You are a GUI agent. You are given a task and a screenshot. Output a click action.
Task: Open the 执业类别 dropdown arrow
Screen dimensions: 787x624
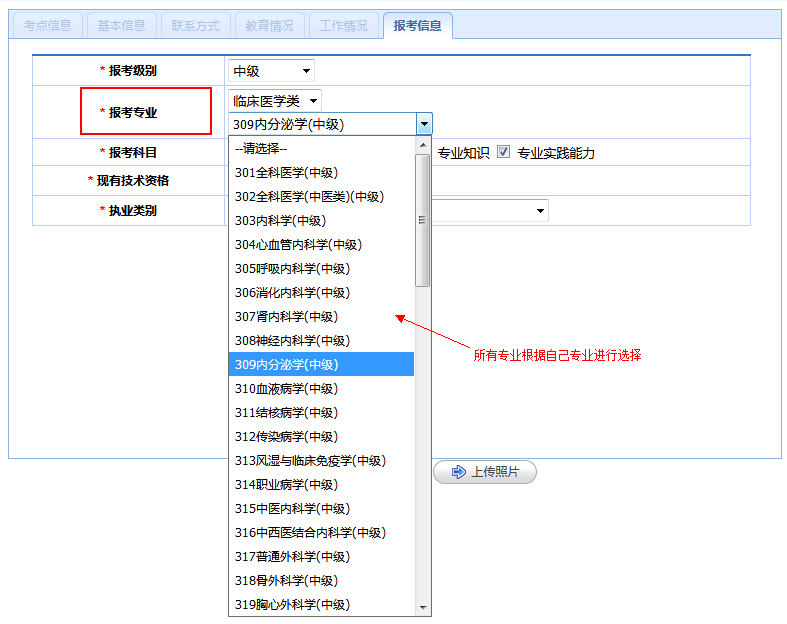540,211
